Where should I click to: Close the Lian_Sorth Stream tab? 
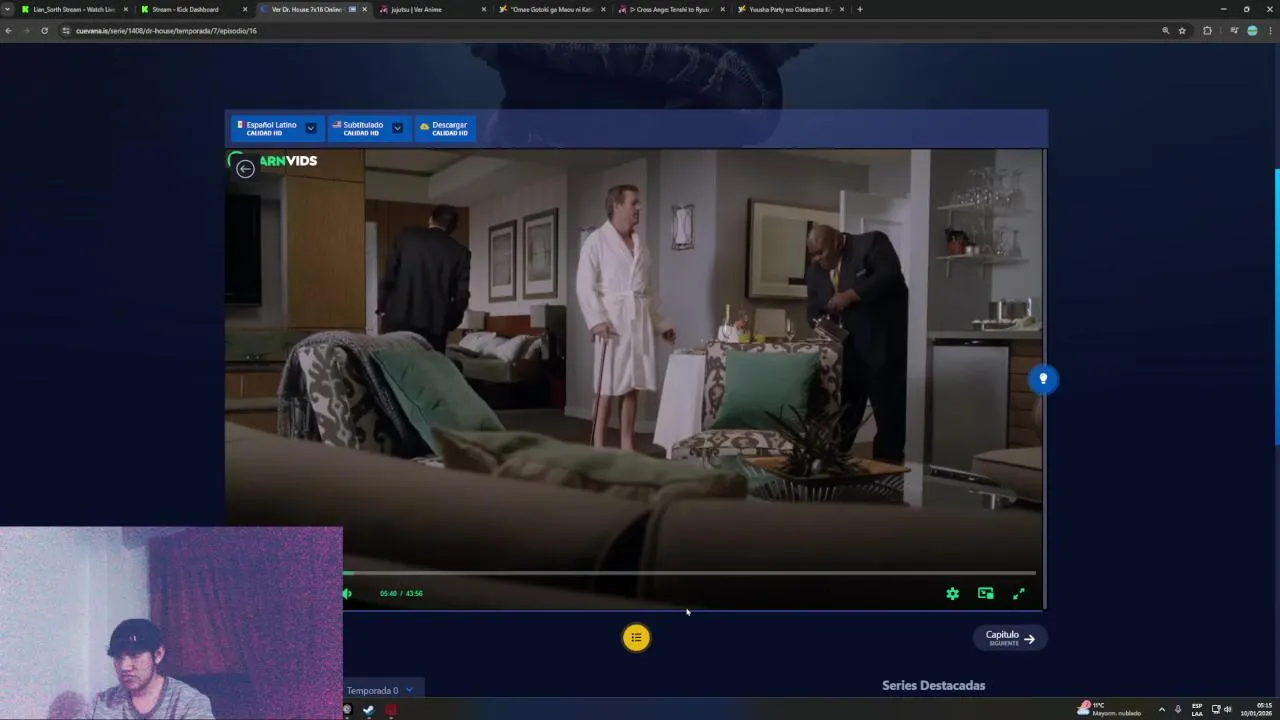pos(125,9)
